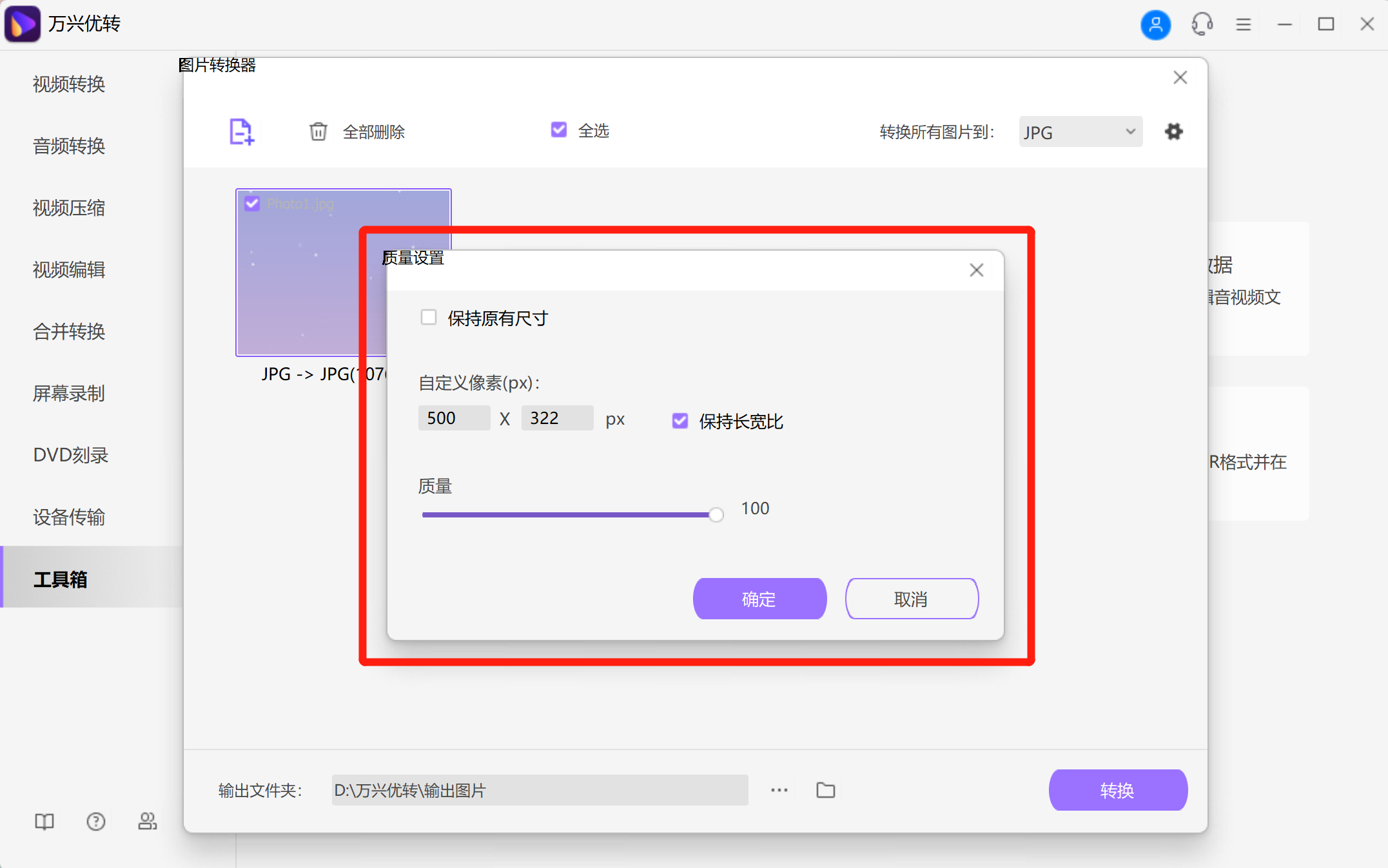Open the JPG output format dropdown

(1079, 131)
